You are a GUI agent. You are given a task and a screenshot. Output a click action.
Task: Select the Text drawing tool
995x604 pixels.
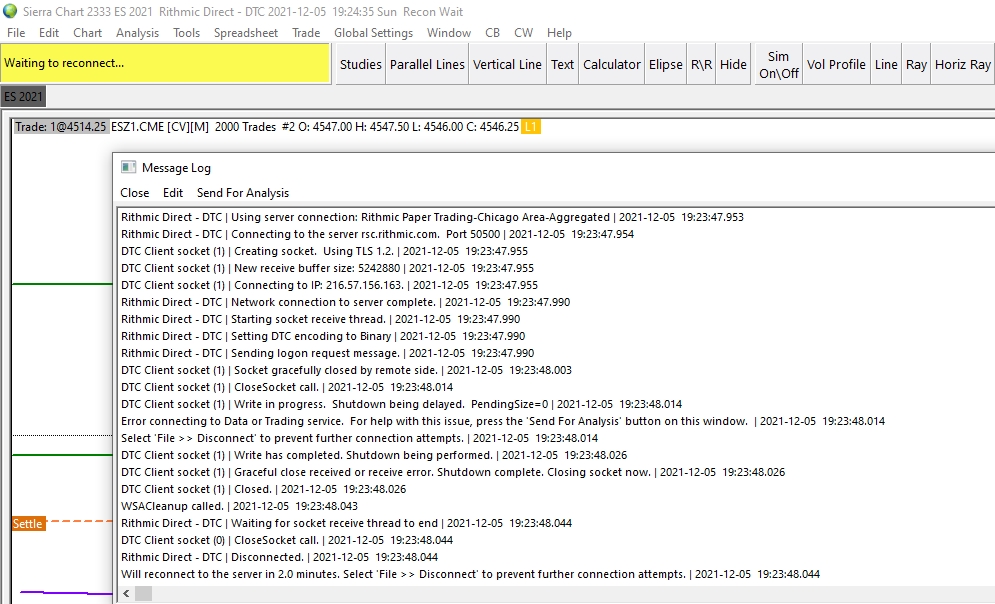562,64
